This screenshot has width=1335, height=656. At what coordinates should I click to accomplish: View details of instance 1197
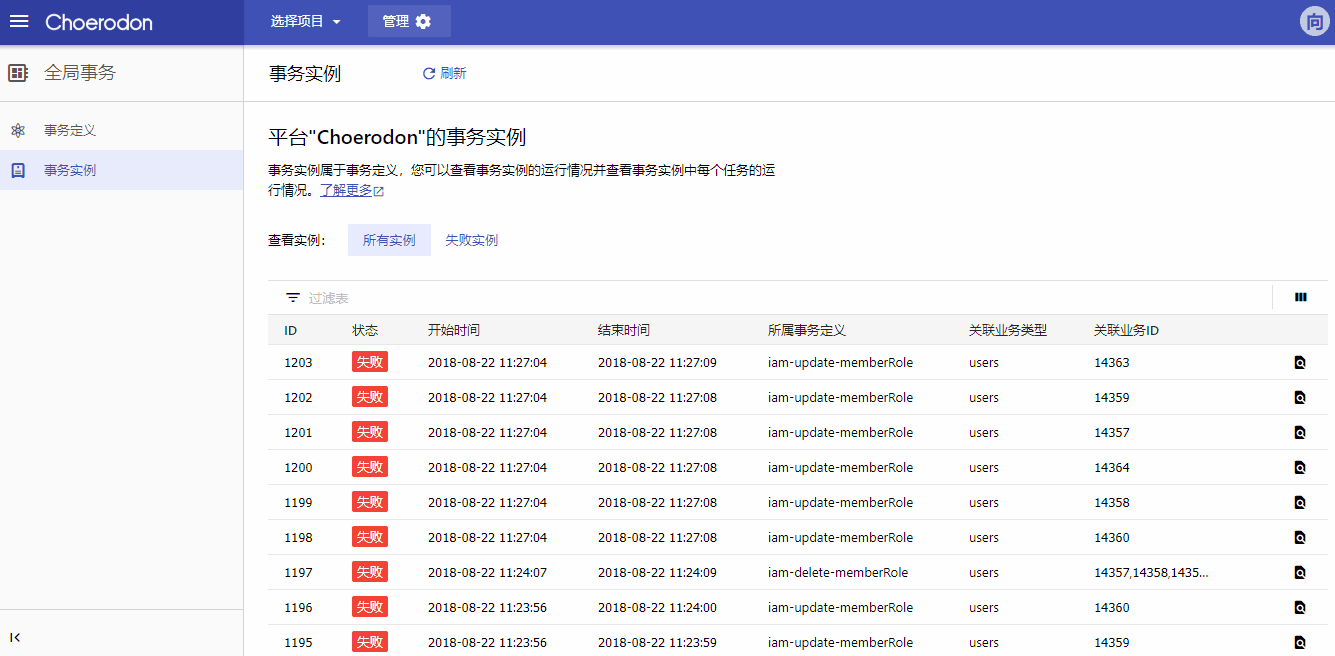(x=1300, y=572)
